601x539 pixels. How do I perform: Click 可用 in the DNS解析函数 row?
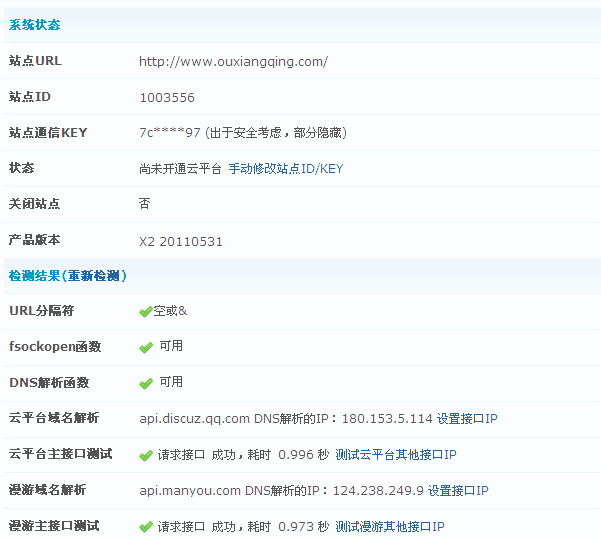[x=171, y=382]
